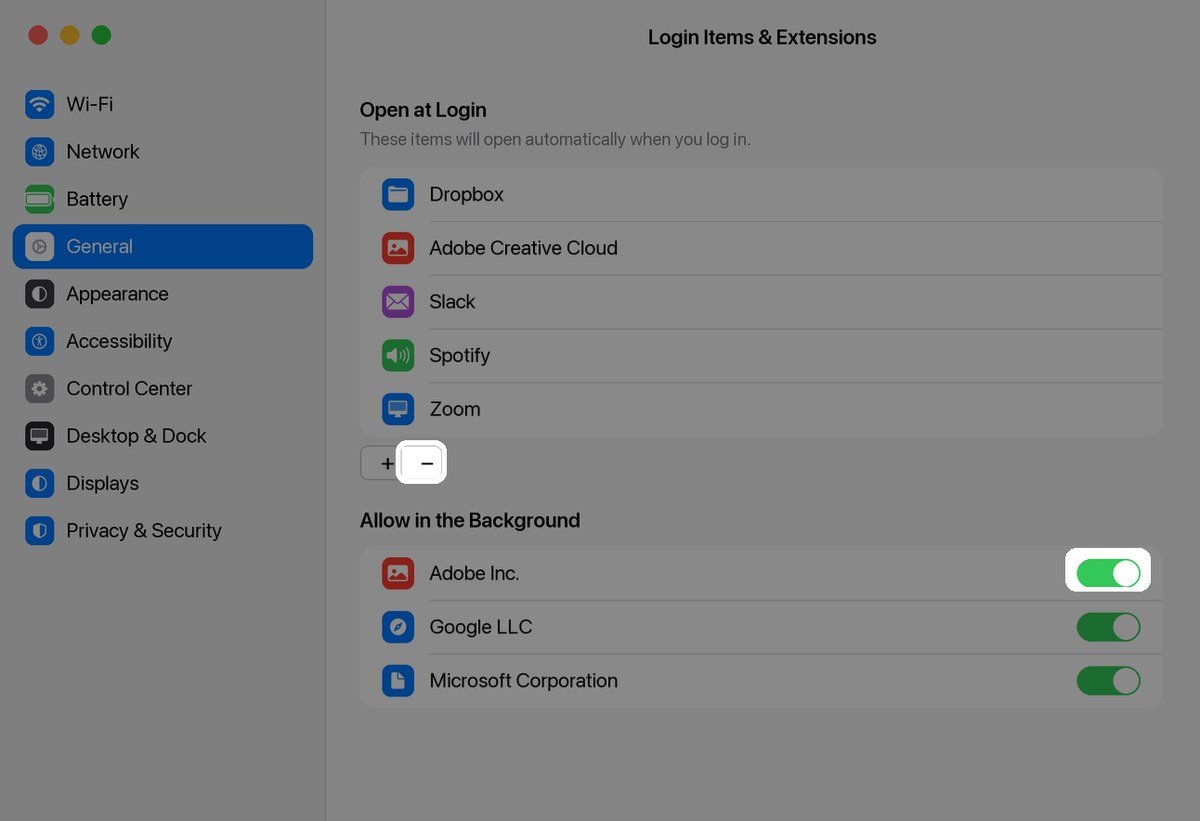Open the Network settings pane

click(x=163, y=152)
